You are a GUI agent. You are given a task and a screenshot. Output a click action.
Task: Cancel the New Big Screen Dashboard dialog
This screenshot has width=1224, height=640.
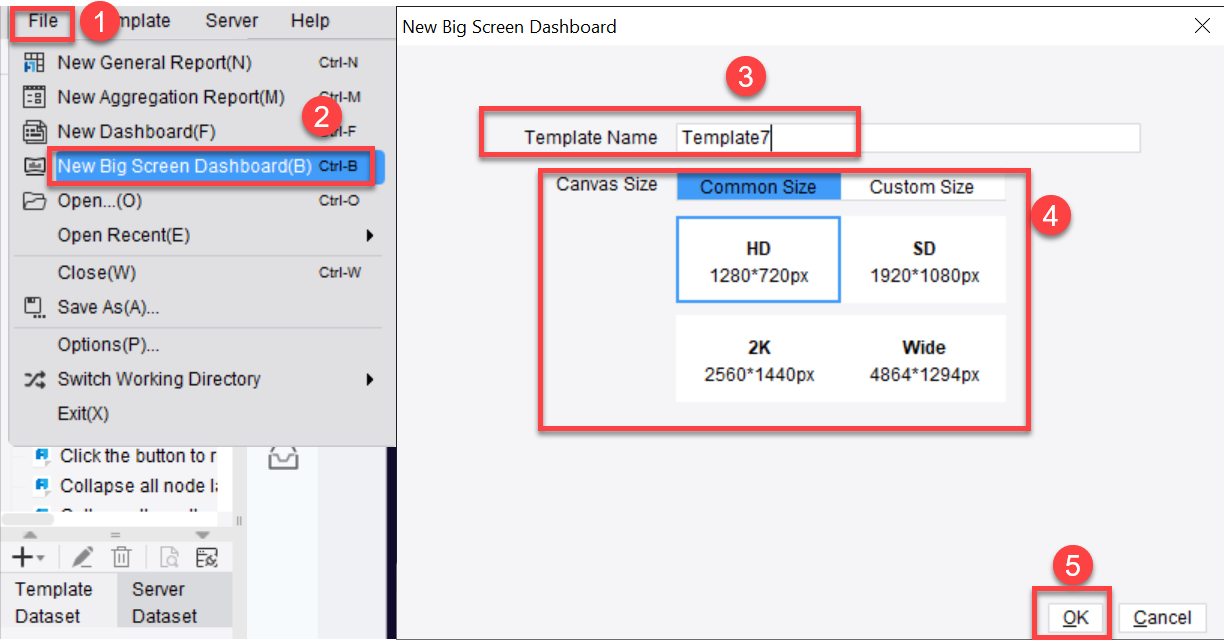click(x=1163, y=617)
